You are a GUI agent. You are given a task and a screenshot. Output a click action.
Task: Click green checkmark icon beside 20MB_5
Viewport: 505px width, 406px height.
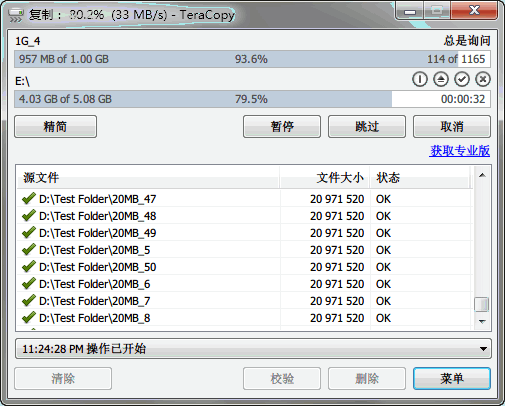(29, 250)
